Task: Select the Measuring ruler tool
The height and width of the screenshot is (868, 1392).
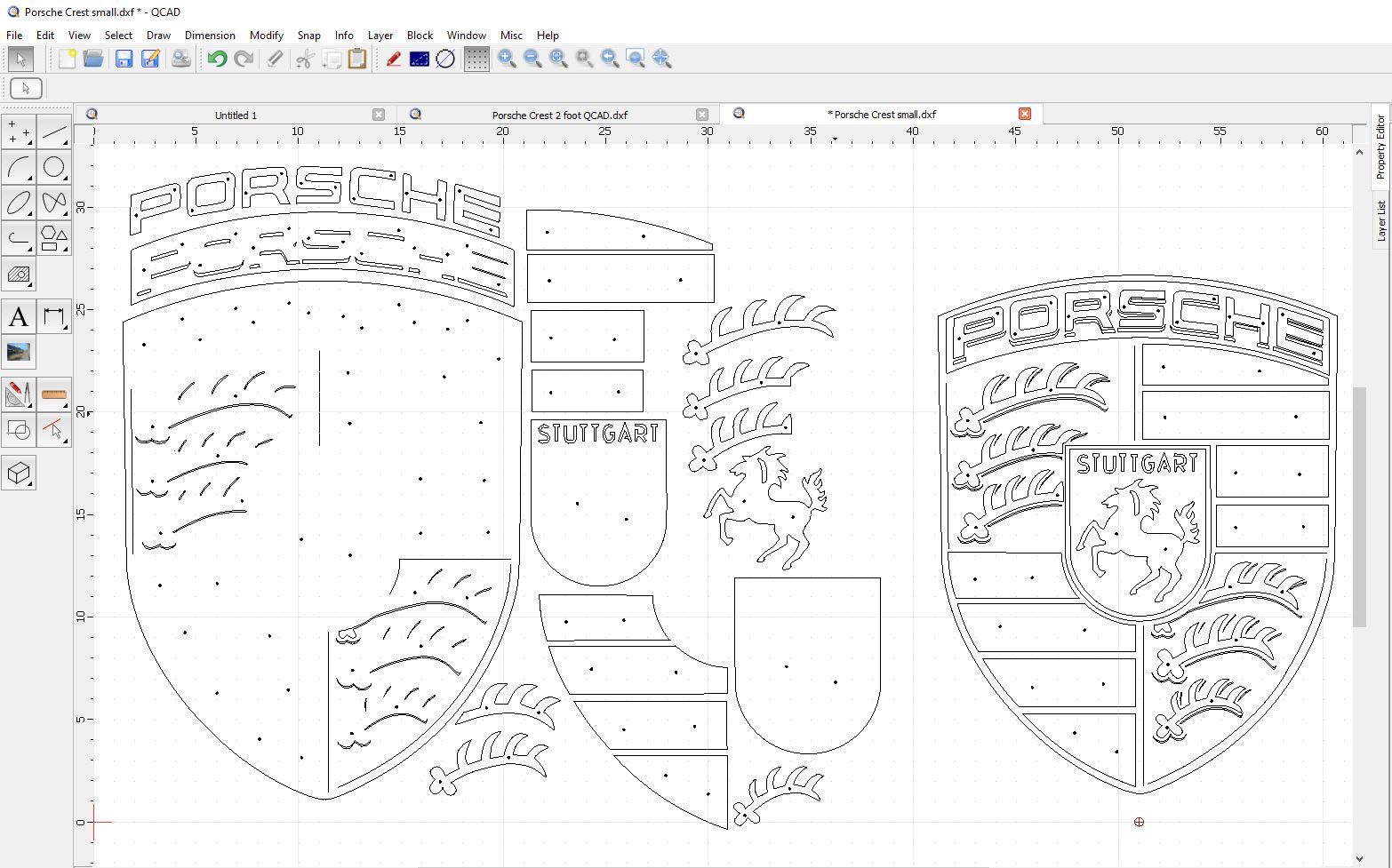Action: 54,394
